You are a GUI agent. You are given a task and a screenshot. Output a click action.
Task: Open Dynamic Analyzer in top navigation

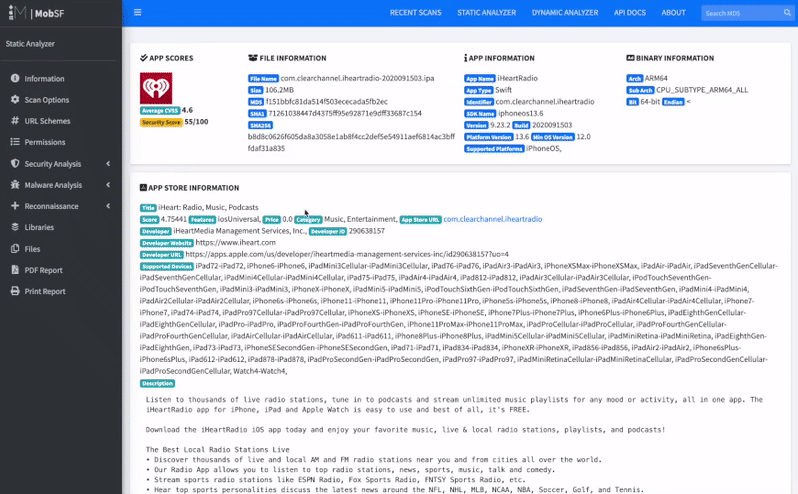(565, 13)
